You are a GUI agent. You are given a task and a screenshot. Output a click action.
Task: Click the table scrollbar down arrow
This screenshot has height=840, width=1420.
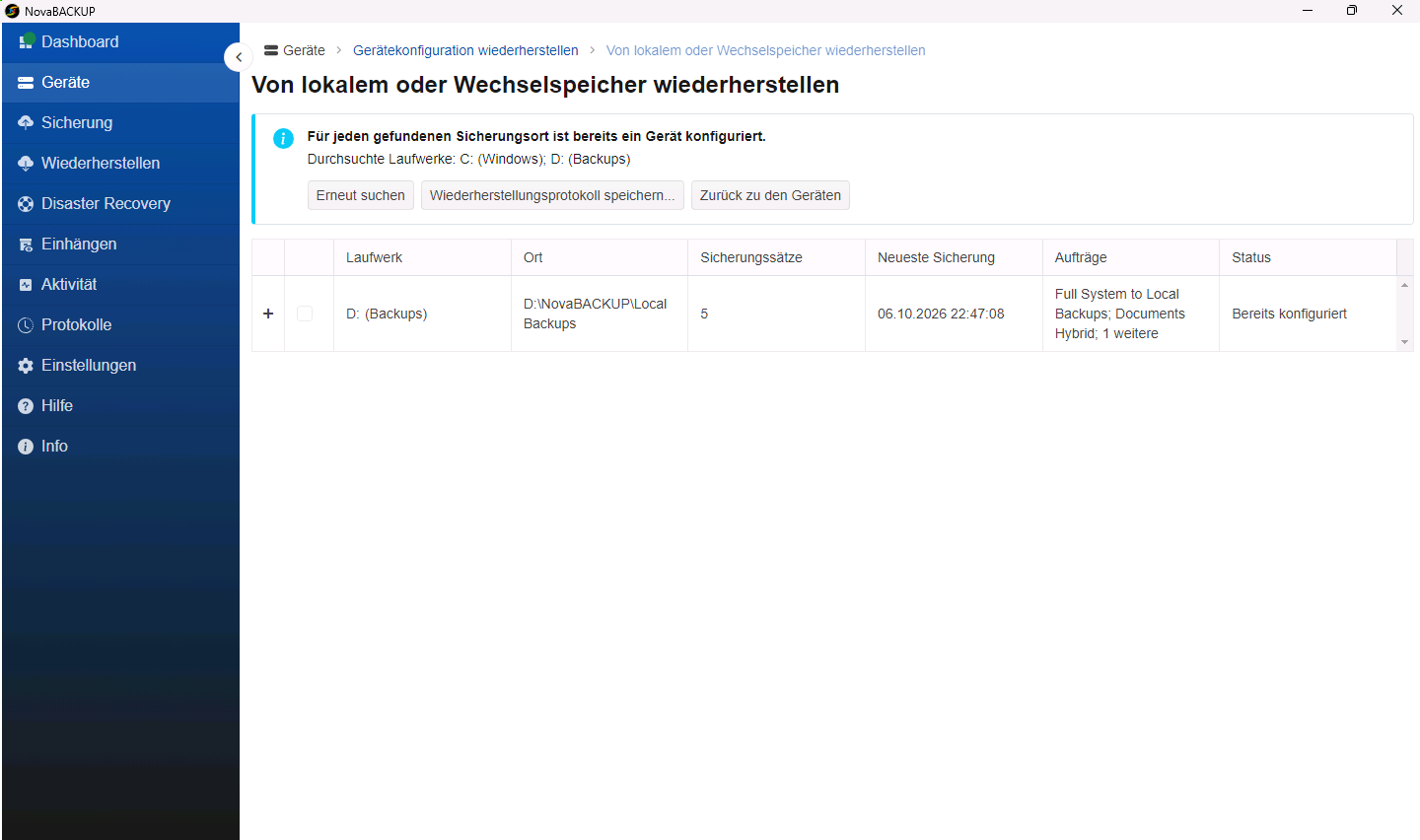click(x=1405, y=342)
